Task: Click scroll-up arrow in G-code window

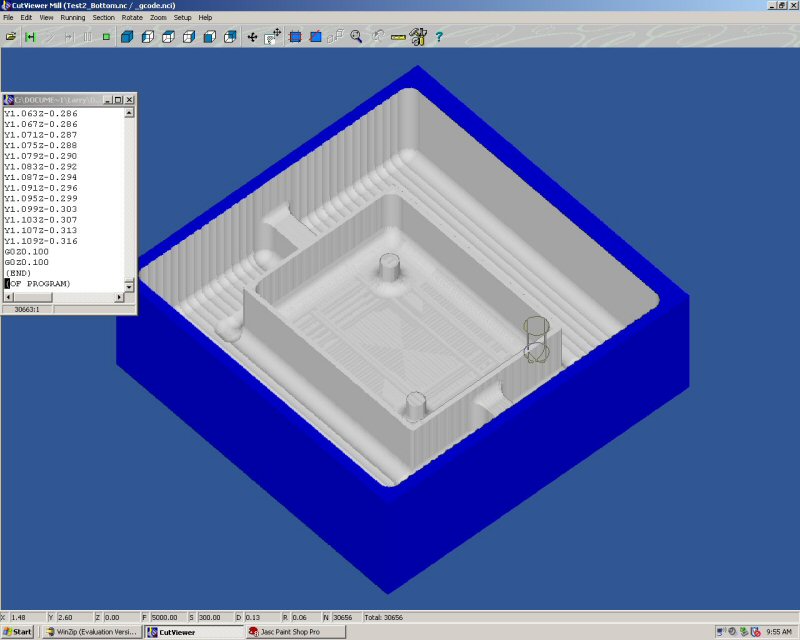Action: point(128,113)
